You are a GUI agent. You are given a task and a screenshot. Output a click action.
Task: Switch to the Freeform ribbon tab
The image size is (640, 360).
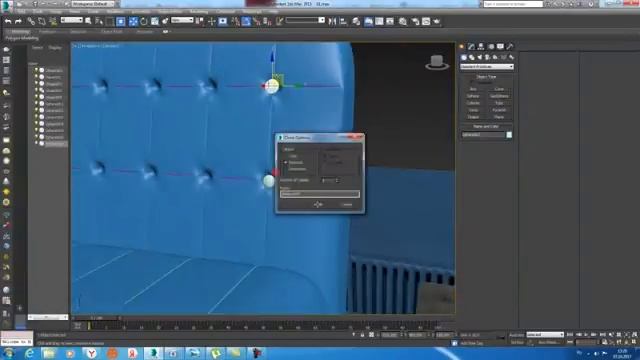pos(48,31)
